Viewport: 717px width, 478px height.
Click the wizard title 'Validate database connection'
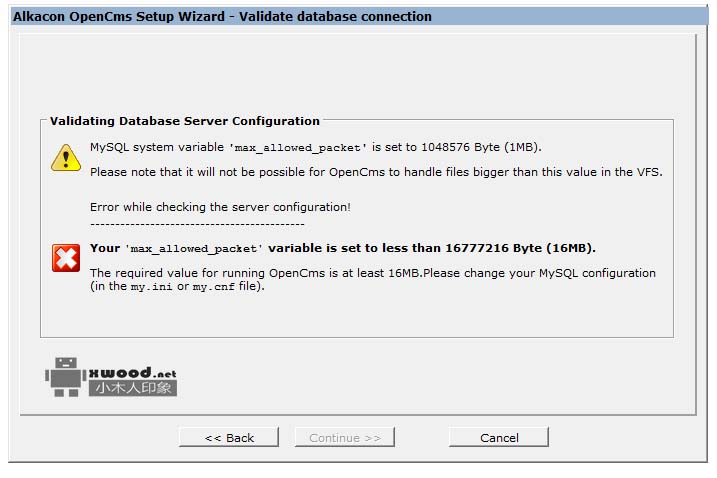tap(335, 16)
